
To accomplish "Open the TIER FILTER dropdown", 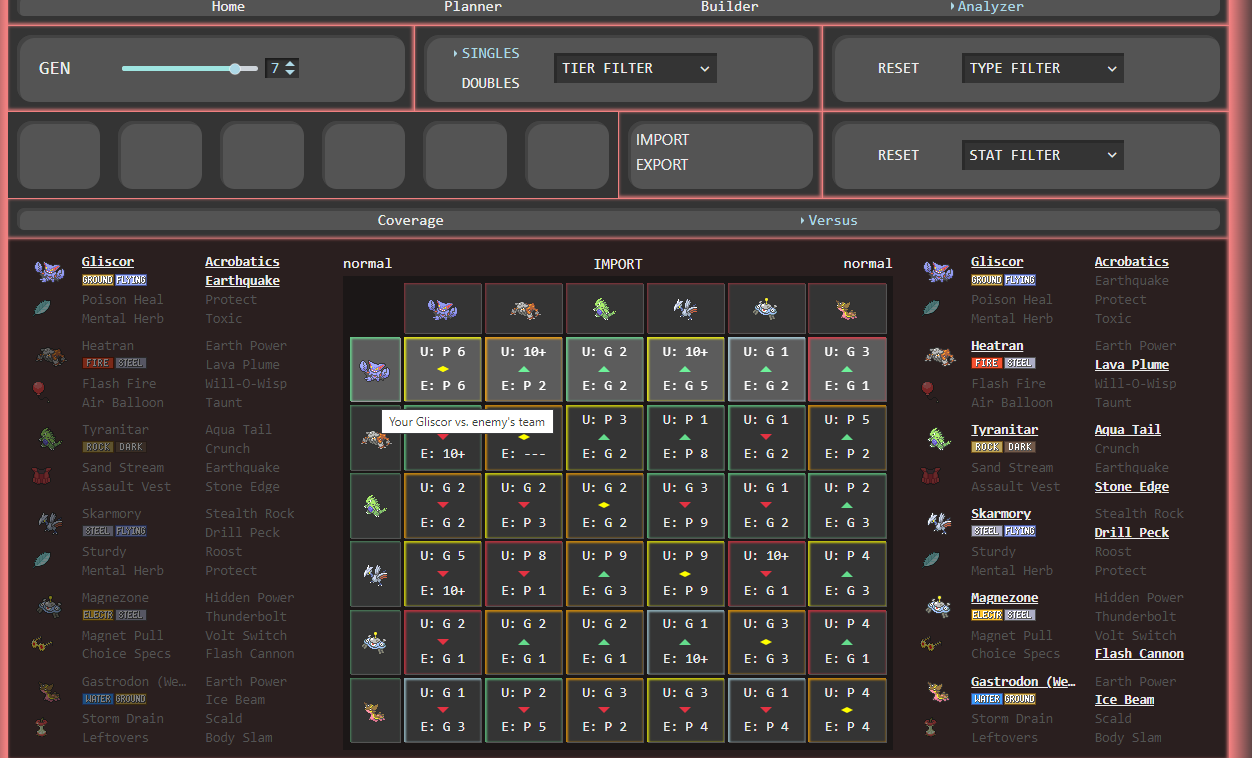I will 635,68.
